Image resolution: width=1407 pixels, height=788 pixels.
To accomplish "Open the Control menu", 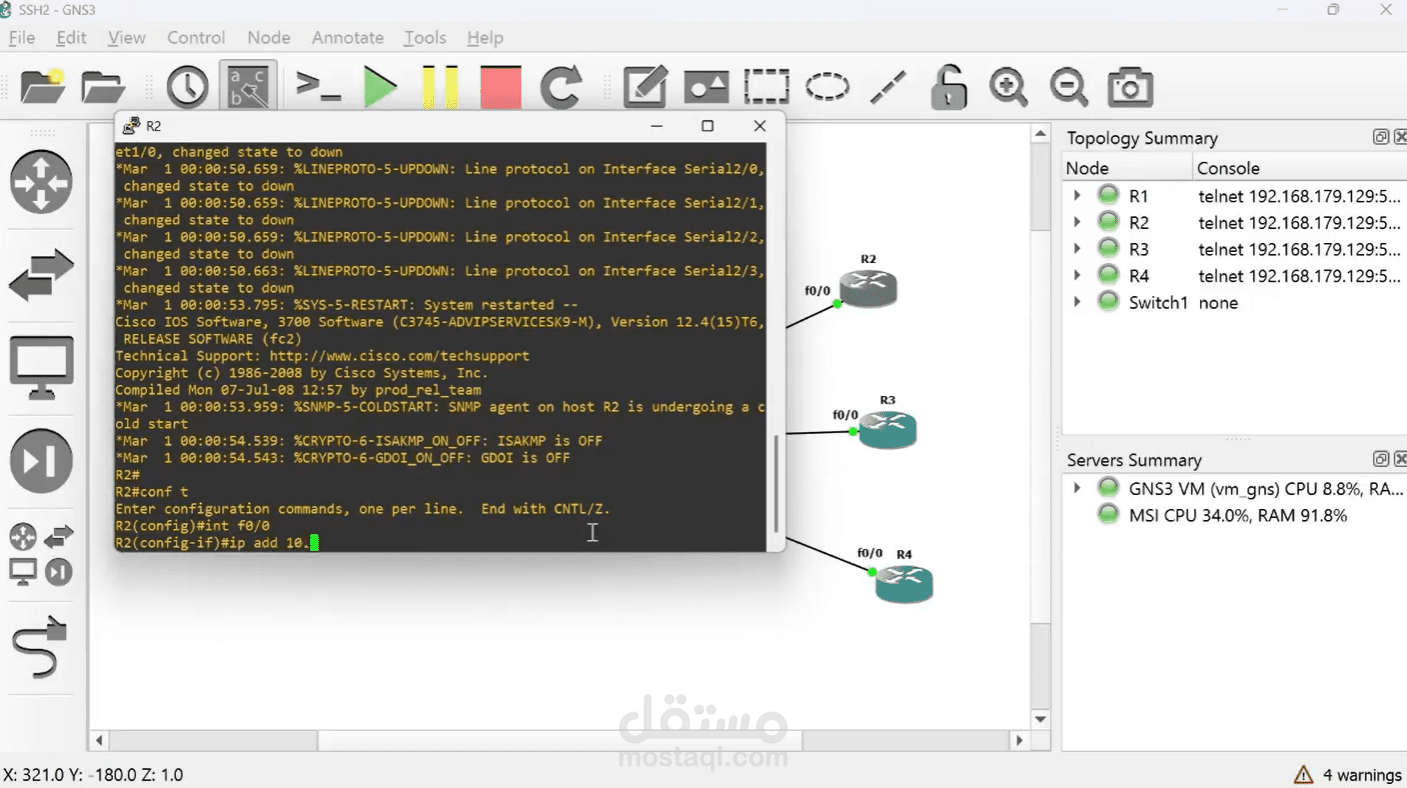I will click(x=196, y=37).
